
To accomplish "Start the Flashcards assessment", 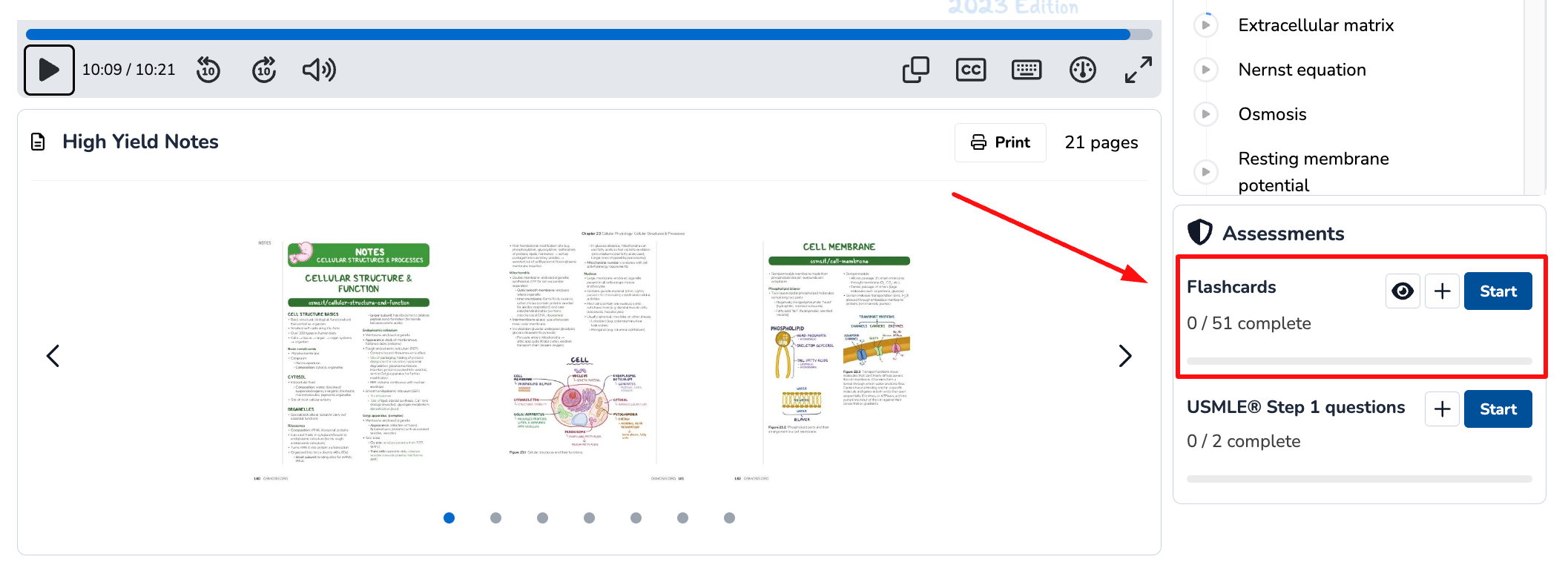I will click(x=1498, y=291).
